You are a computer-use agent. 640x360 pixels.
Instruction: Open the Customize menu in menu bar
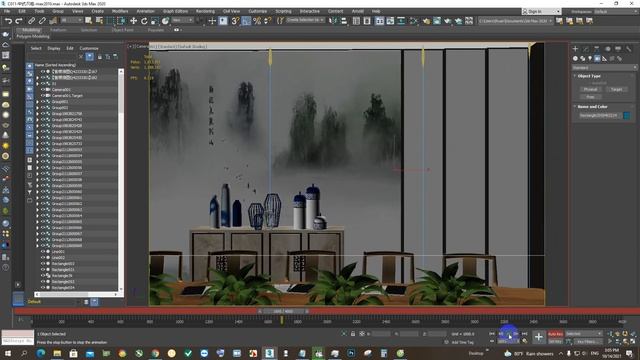click(258, 11)
